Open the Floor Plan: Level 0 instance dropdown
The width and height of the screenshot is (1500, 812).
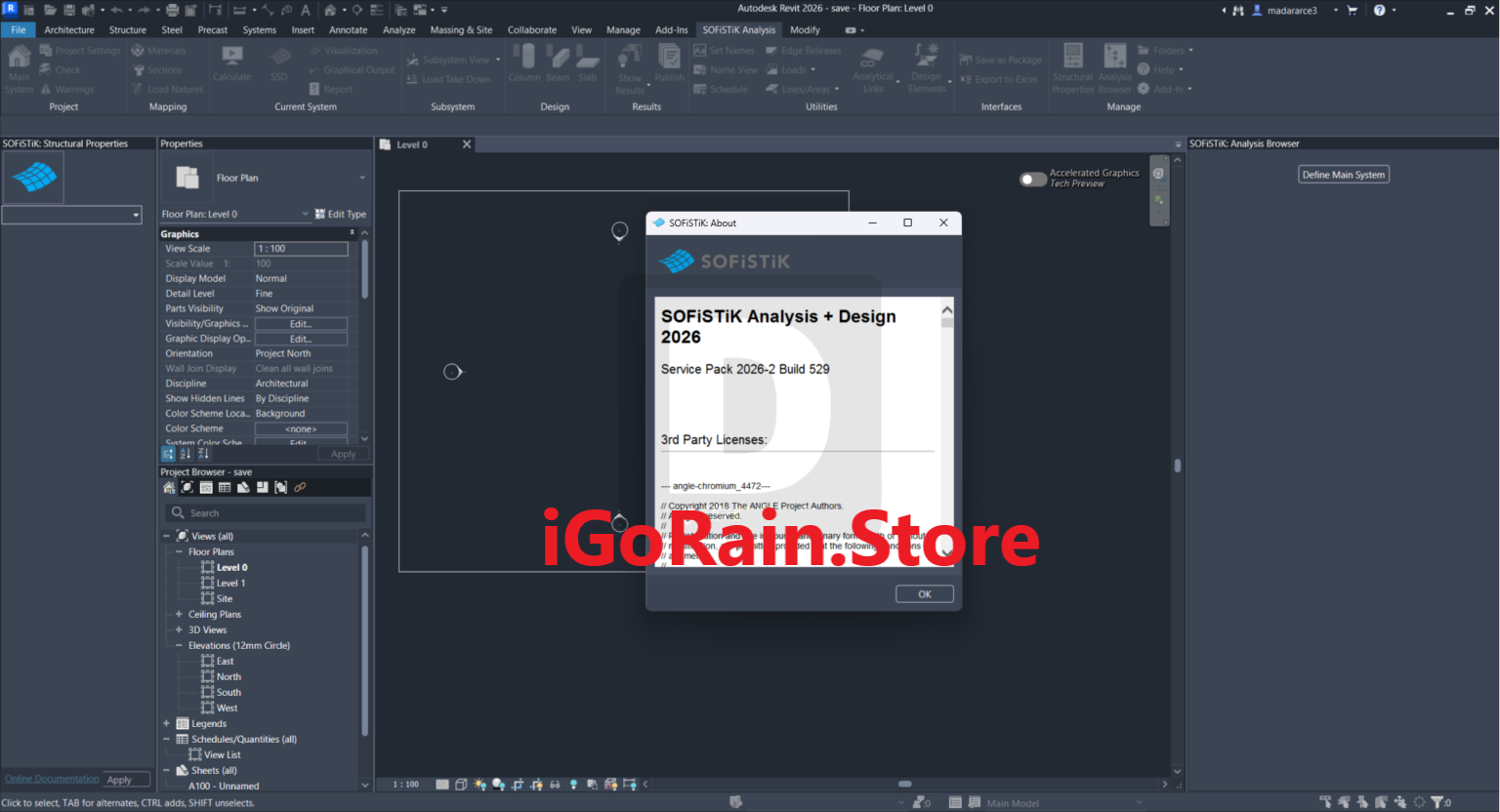pyautogui.click(x=305, y=214)
